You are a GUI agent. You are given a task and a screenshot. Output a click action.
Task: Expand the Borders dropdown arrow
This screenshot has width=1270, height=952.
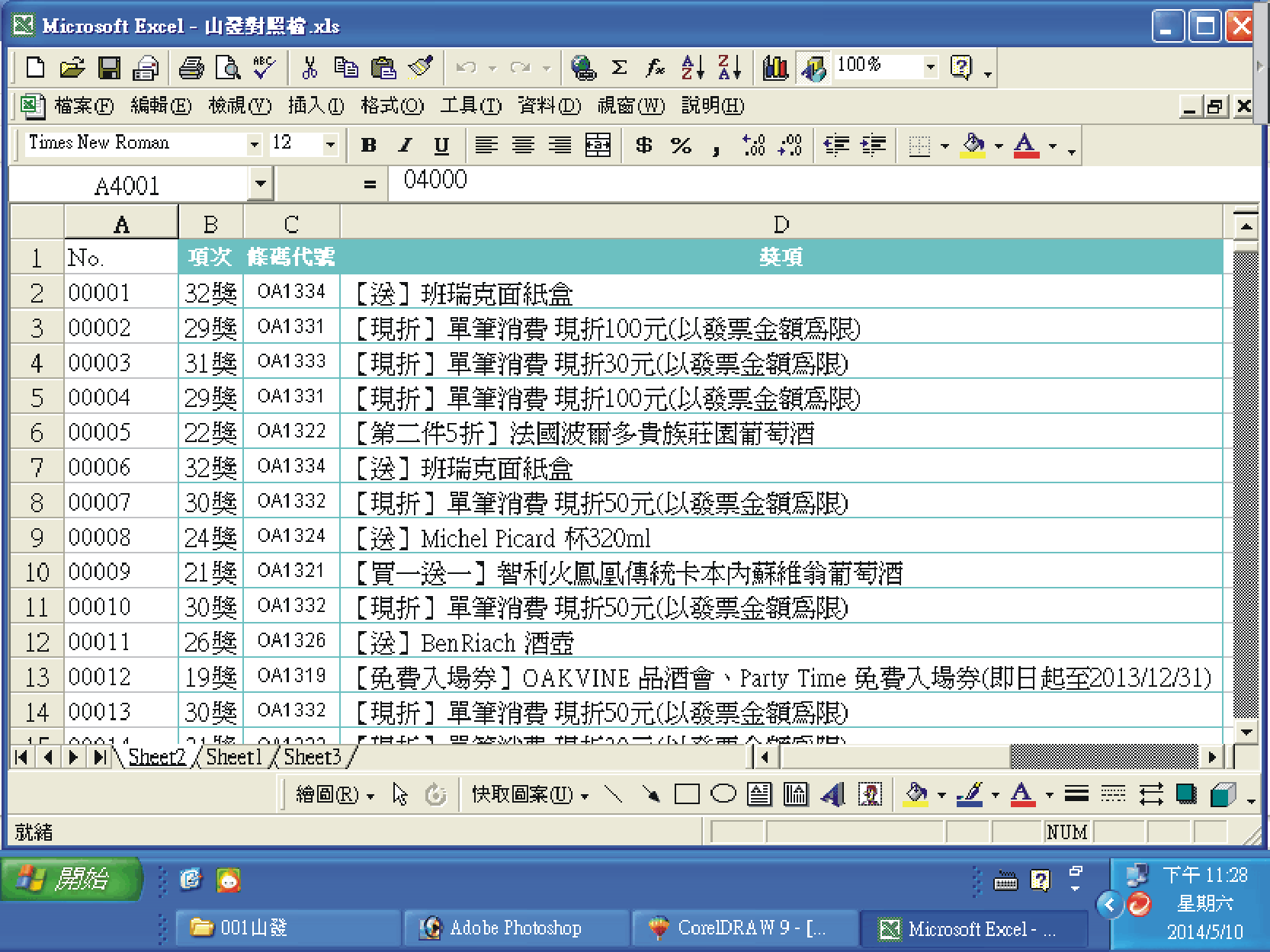(x=944, y=146)
